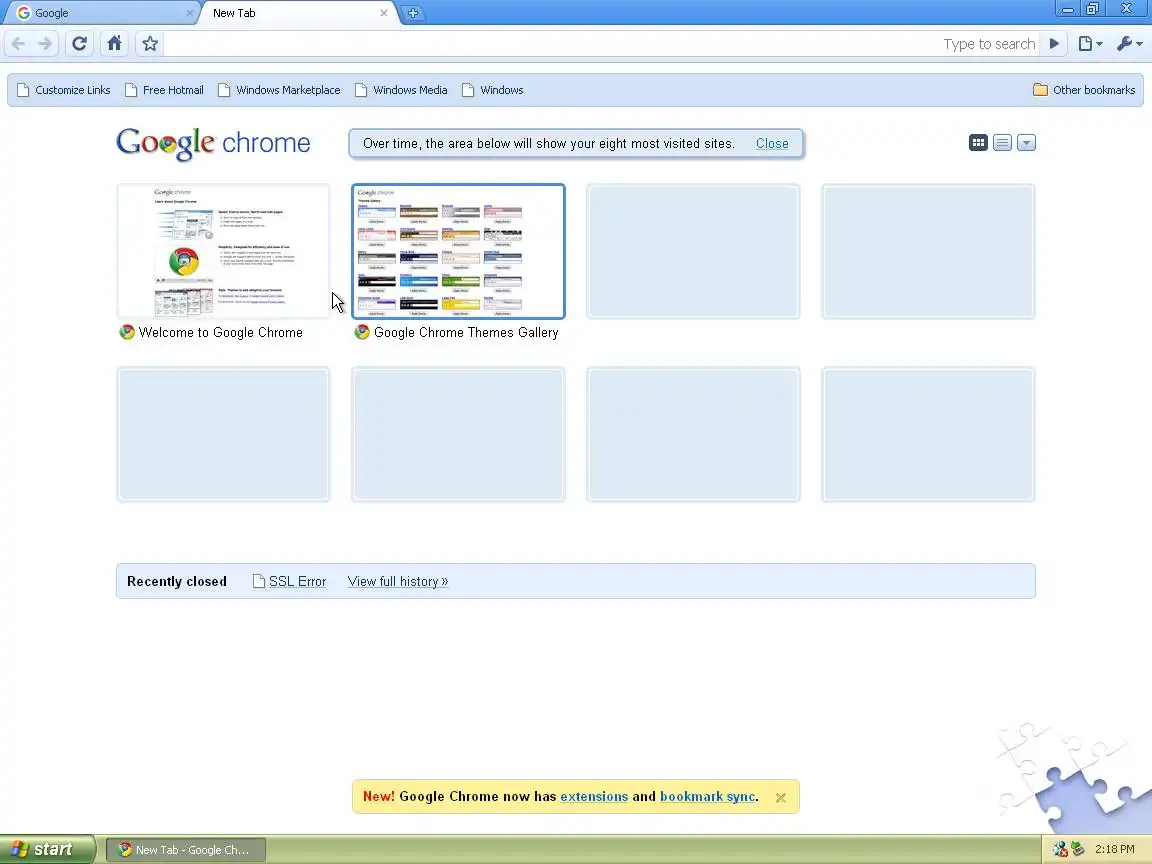Expand the new tab page options dropdown
The image size is (1152, 864).
pos(1026,143)
